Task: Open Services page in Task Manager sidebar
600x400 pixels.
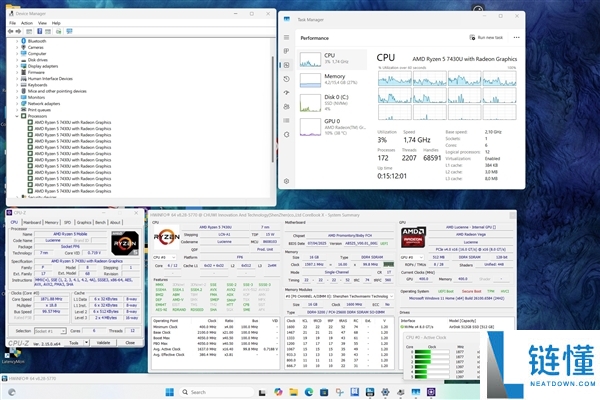Action: coord(286,134)
